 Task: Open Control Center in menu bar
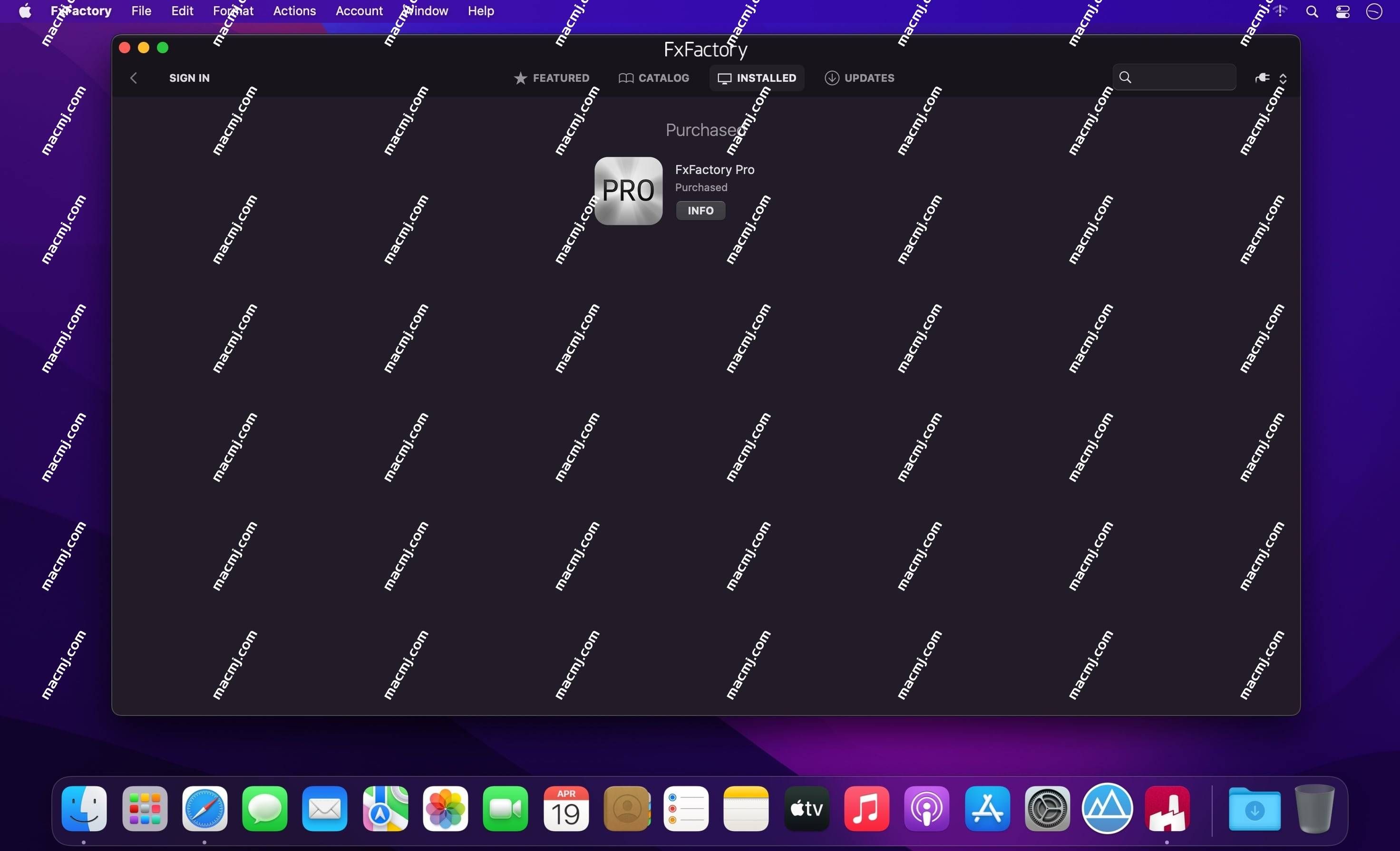pos(1342,11)
